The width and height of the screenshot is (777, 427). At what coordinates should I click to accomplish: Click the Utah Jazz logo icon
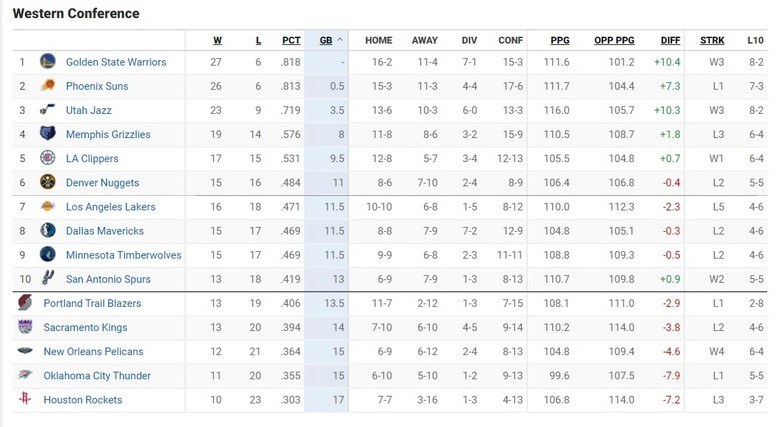[47, 110]
